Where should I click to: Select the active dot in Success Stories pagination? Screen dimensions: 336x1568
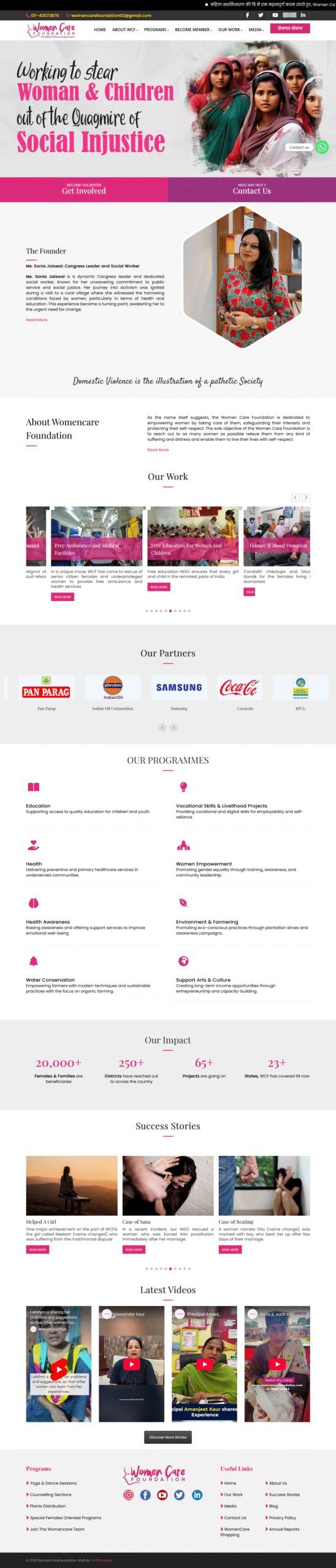tap(170, 1268)
